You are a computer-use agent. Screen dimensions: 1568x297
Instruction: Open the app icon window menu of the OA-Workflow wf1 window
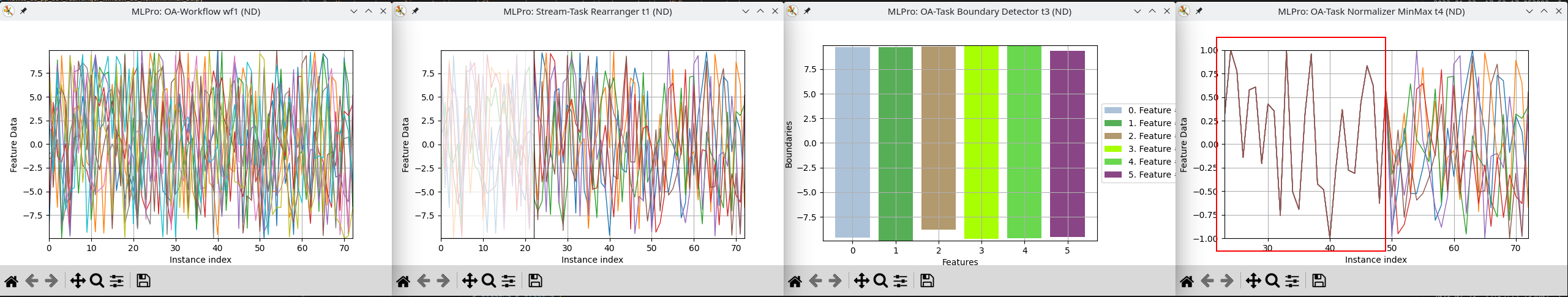9,11
